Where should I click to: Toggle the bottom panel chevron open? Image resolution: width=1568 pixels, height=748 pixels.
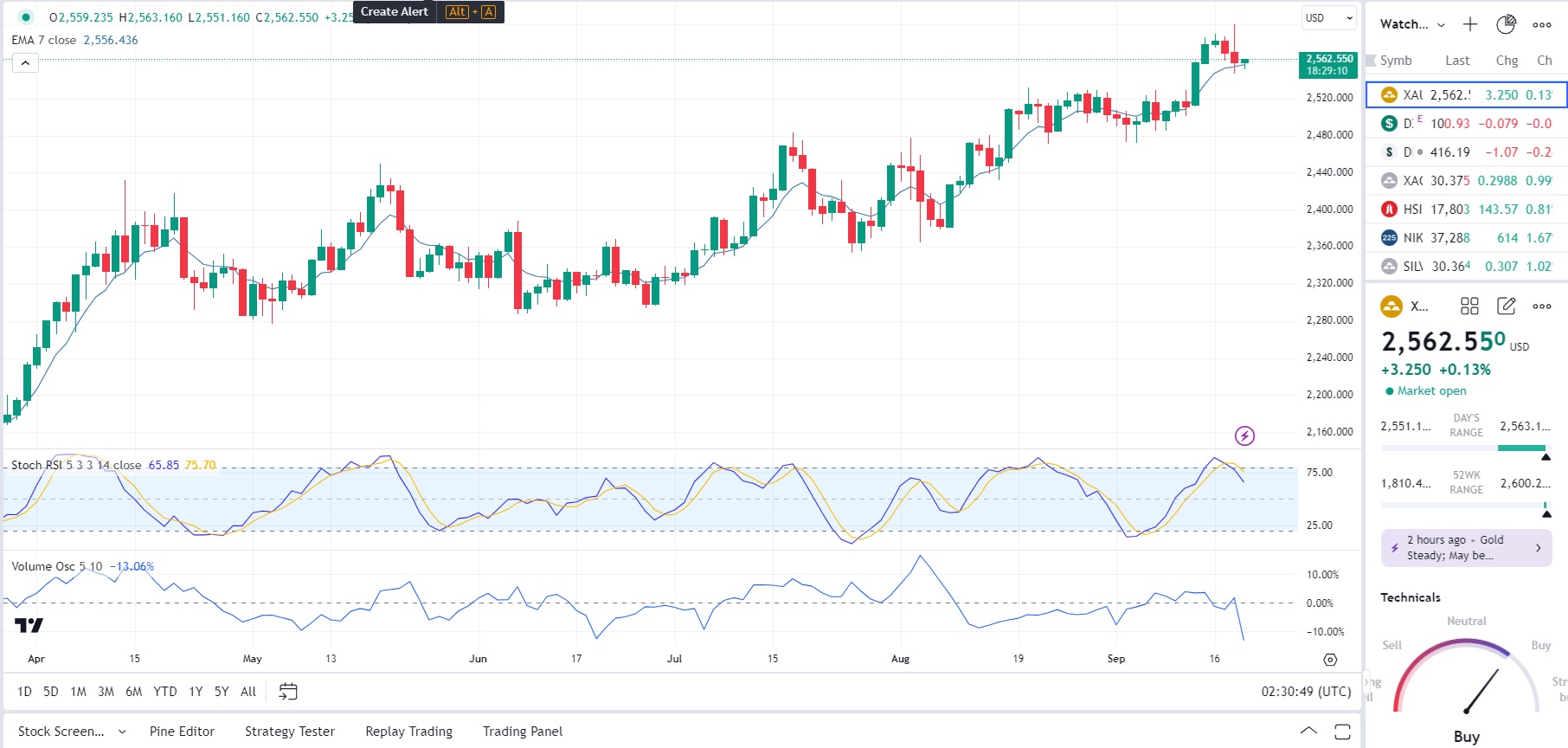click(1308, 732)
